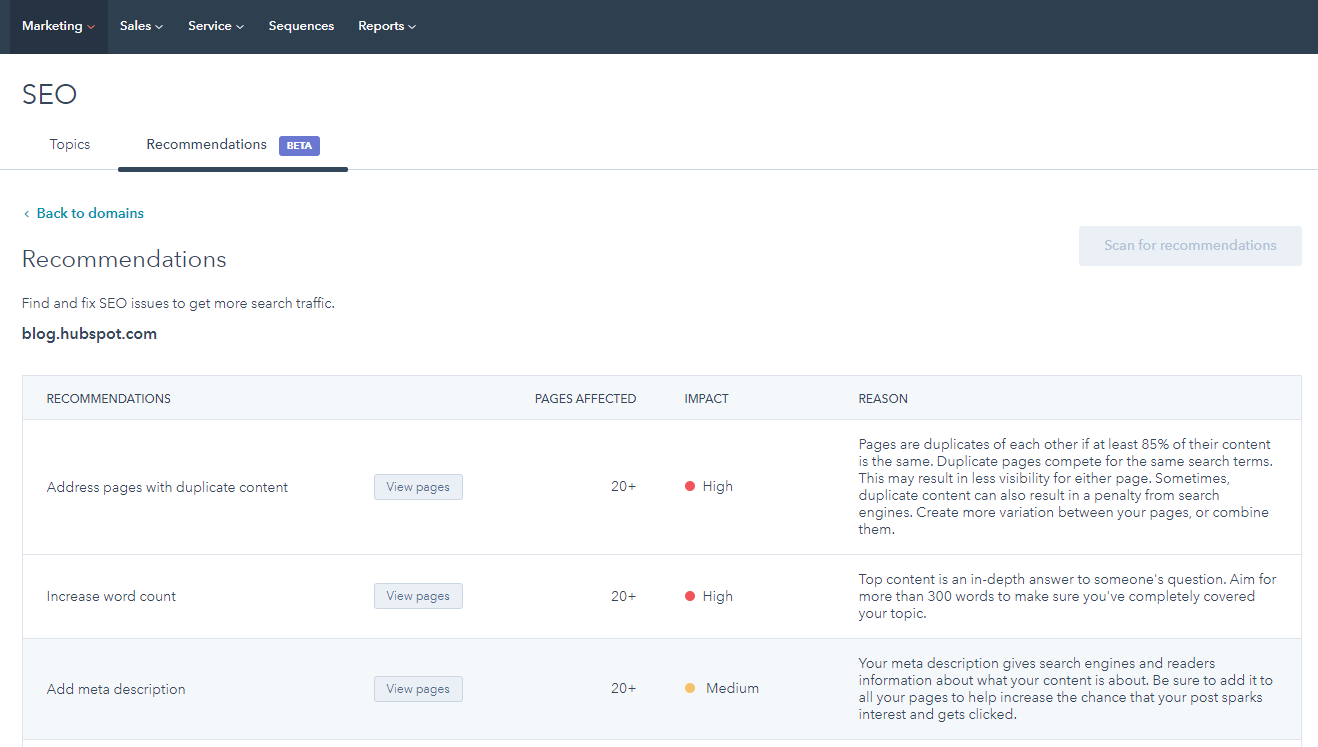Click the yellow Medium impact dot
This screenshot has height=747, width=1318.
click(690, 688)
